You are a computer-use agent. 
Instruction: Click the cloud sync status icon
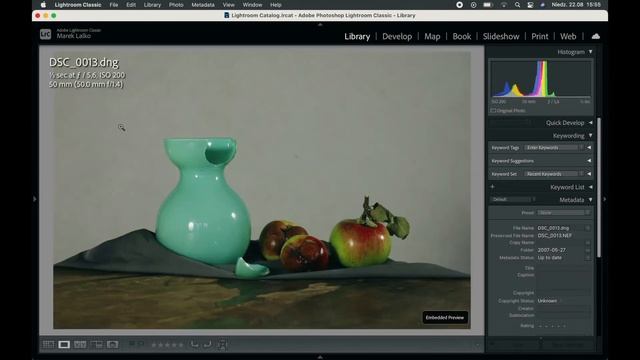point(596,36)
